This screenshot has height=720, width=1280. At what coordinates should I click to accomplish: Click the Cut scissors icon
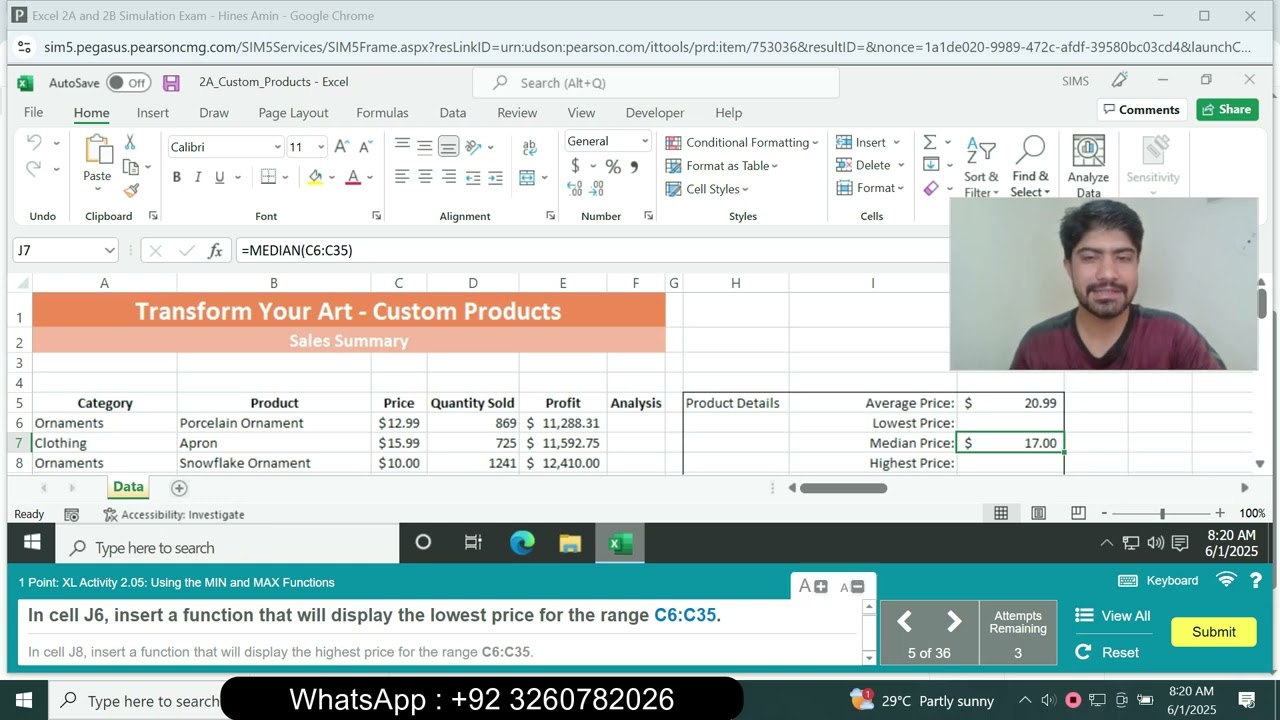coord(130,143)
